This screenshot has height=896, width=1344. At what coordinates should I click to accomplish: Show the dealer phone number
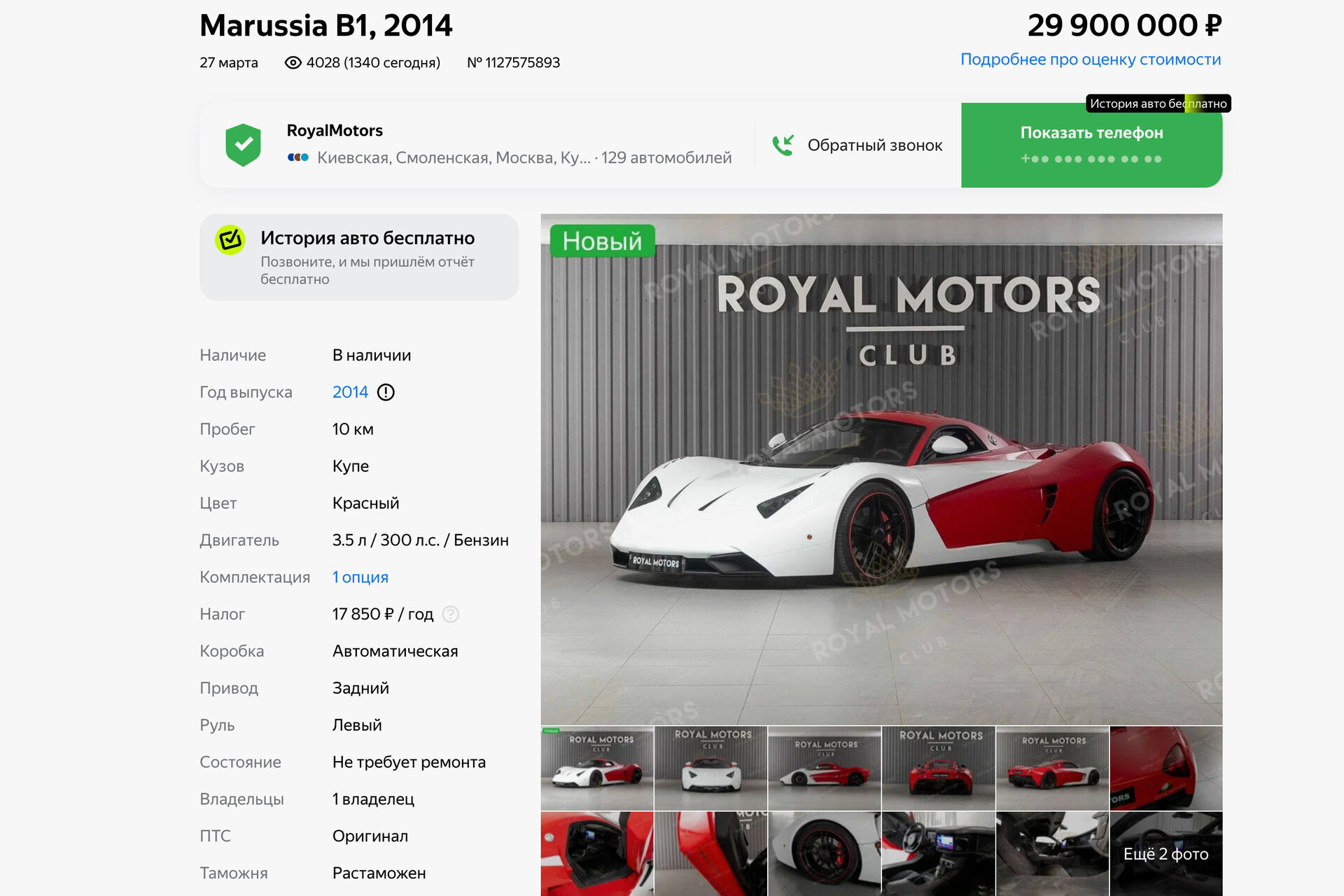1091,145
